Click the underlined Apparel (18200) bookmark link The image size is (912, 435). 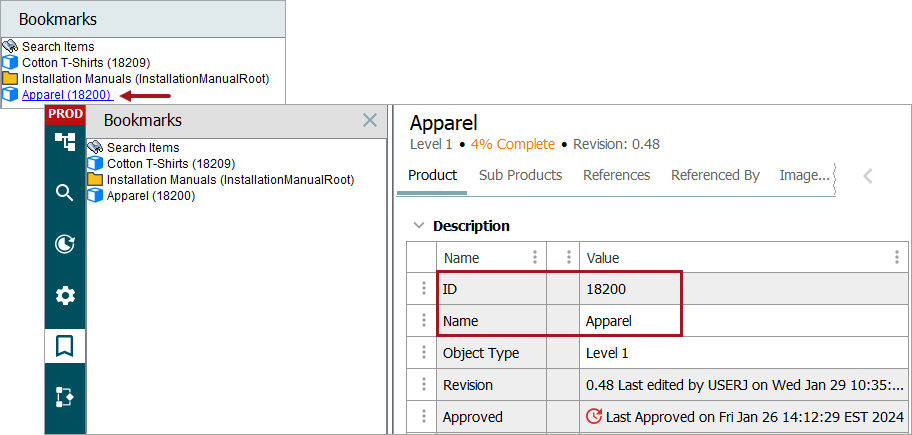[66, 95]
